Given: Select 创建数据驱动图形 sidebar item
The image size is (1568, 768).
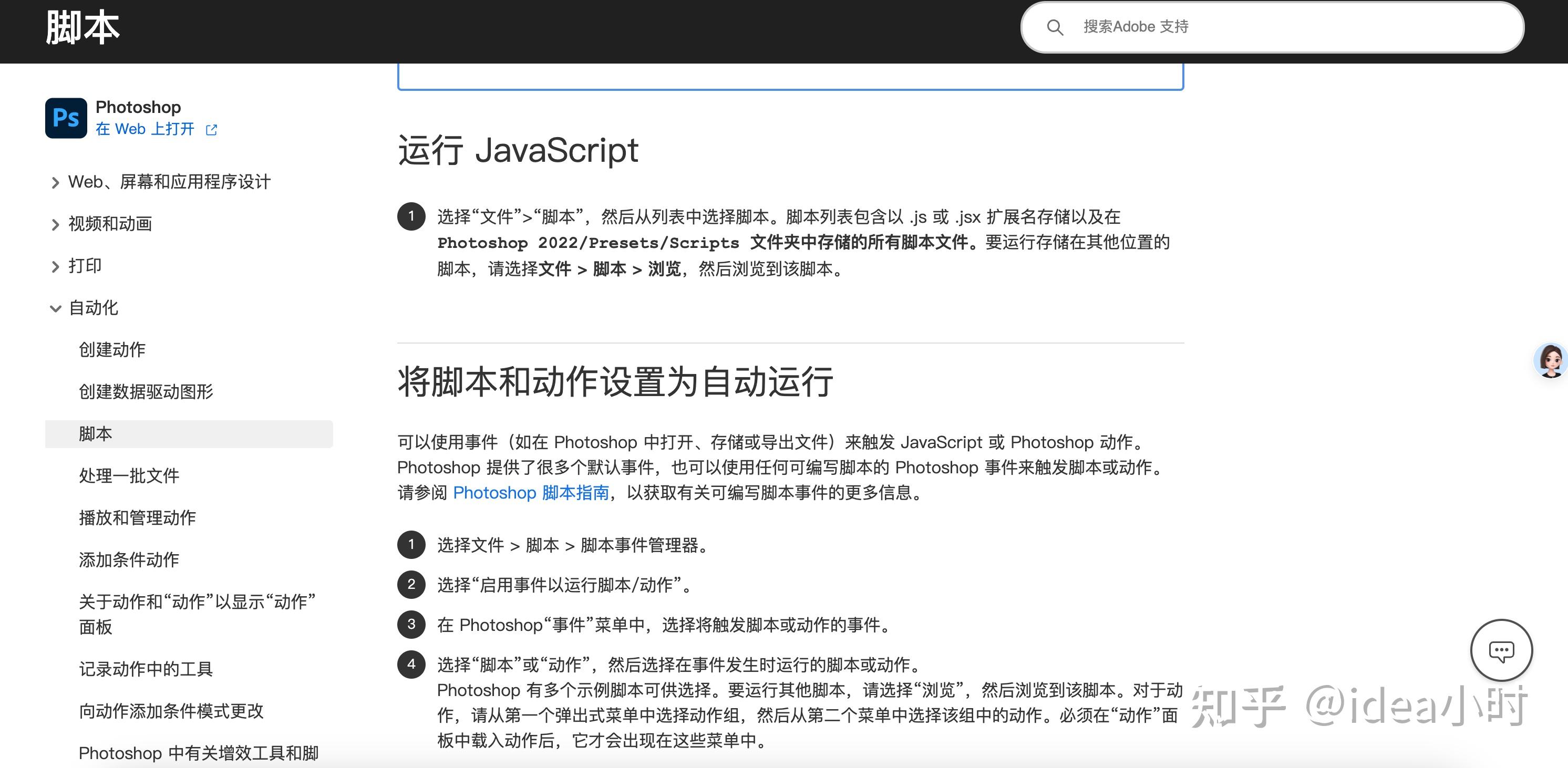Looking at the screenshot, I should click(146, 392).
